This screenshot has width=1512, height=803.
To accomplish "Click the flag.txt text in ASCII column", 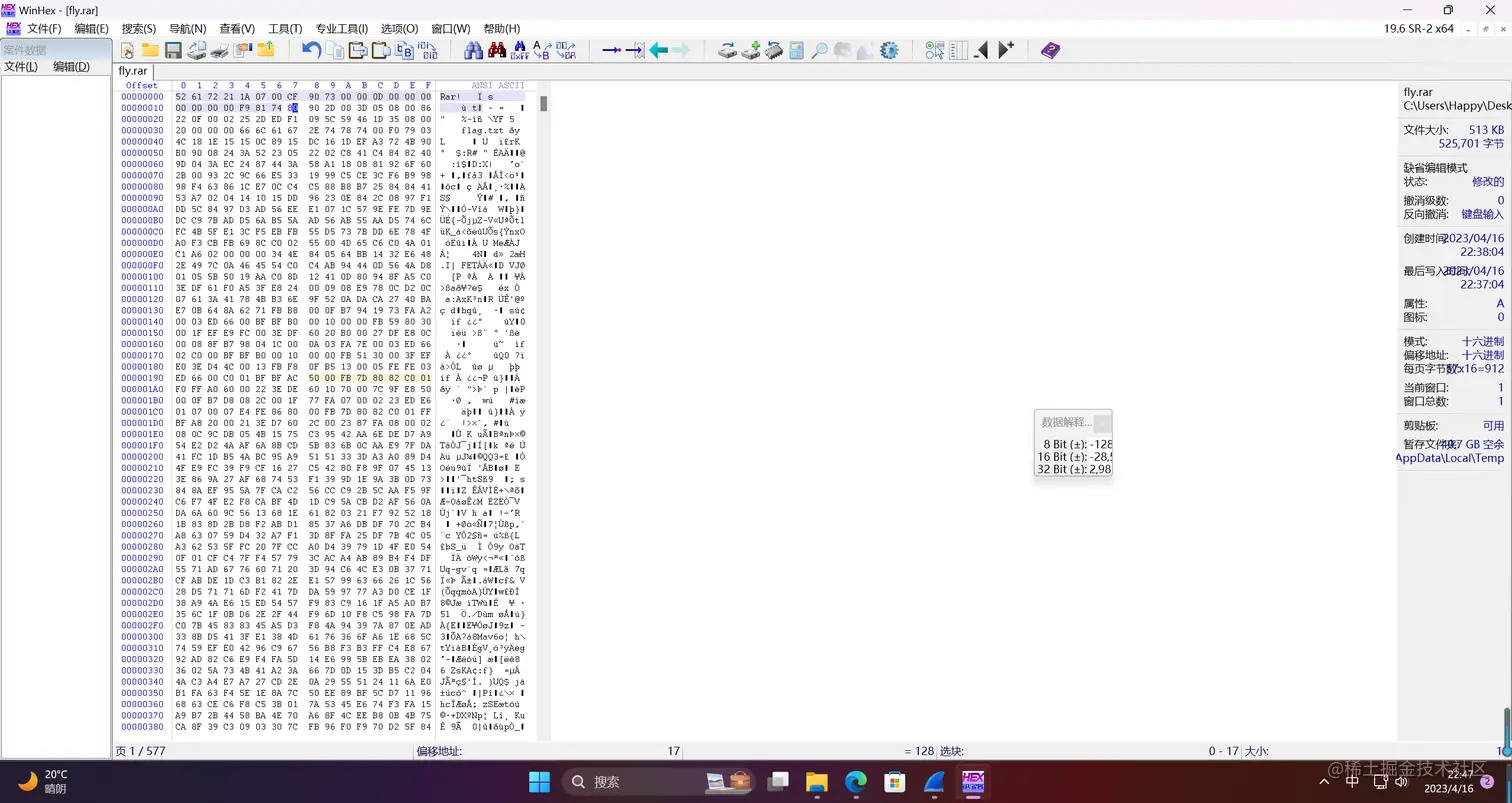I will (x=483, y=130).
